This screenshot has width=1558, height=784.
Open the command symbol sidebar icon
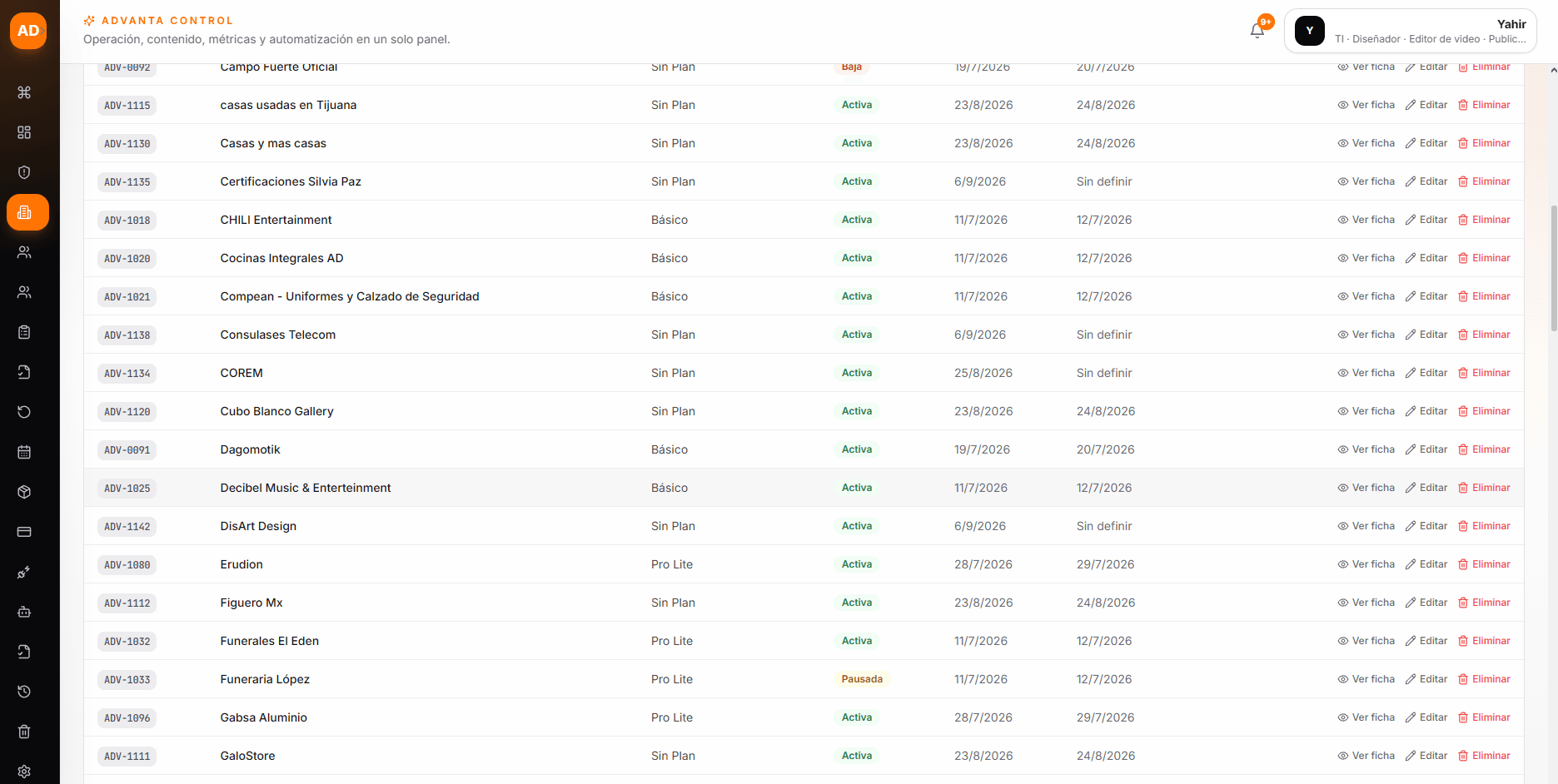click(24, 92)
